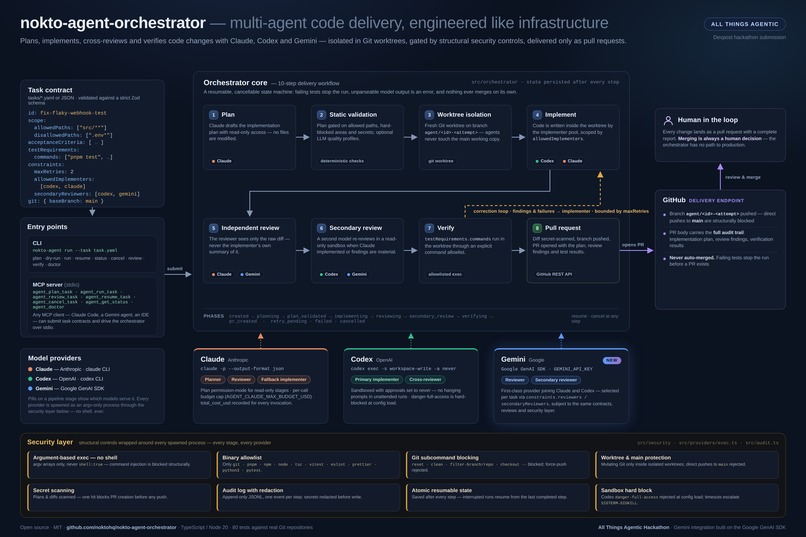The width and height of the screenshot is (806, 537).
Task: Open the github.com/noktohq/nokto-agent-orchestrator link
Action: (x=121, y=527)
